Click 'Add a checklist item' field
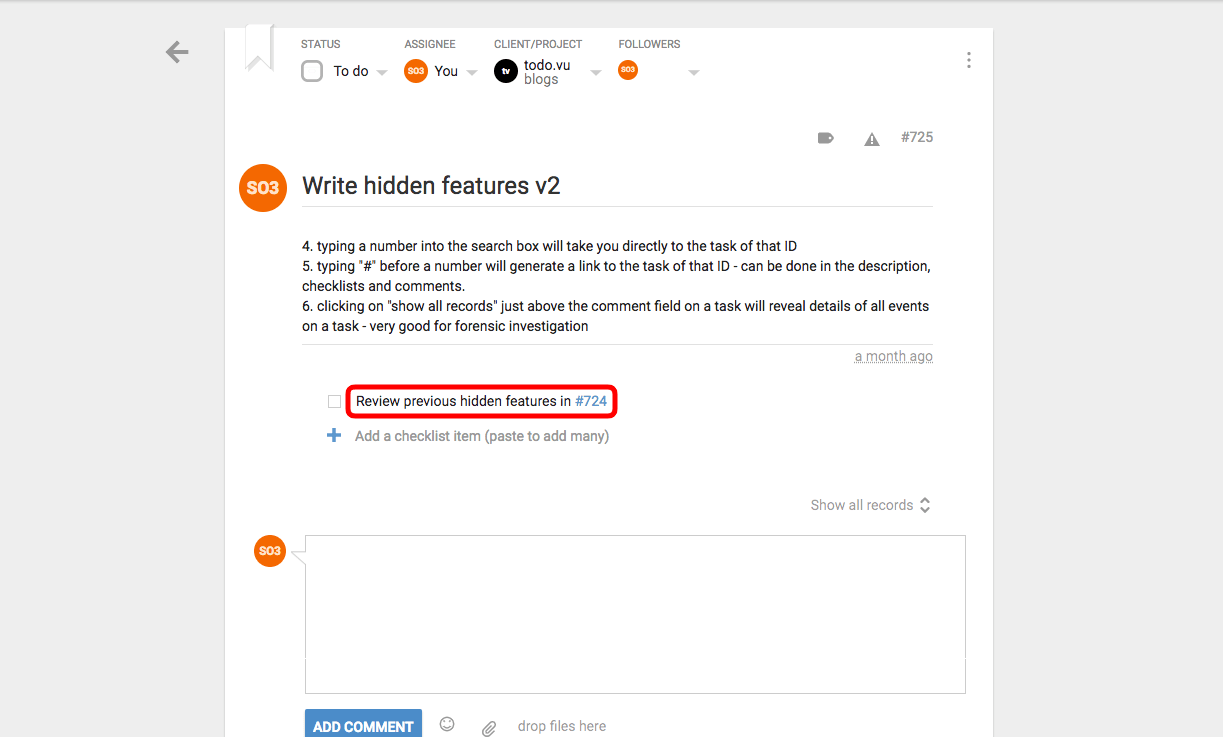This screenshot has width=1223, height=737. click(482, 436)
